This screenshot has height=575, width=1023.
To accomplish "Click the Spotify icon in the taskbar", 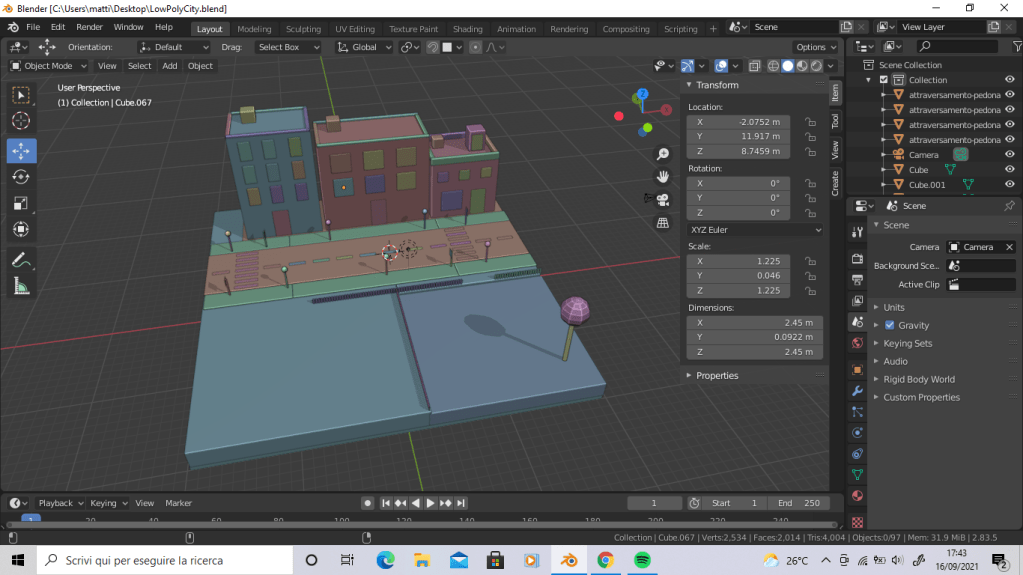I will coord(643,560).
